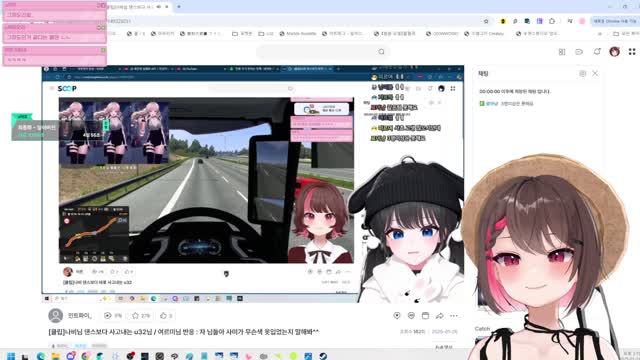The image size is (640, 360).
Task: Open the Chrome media control icon
Action: 570,21
